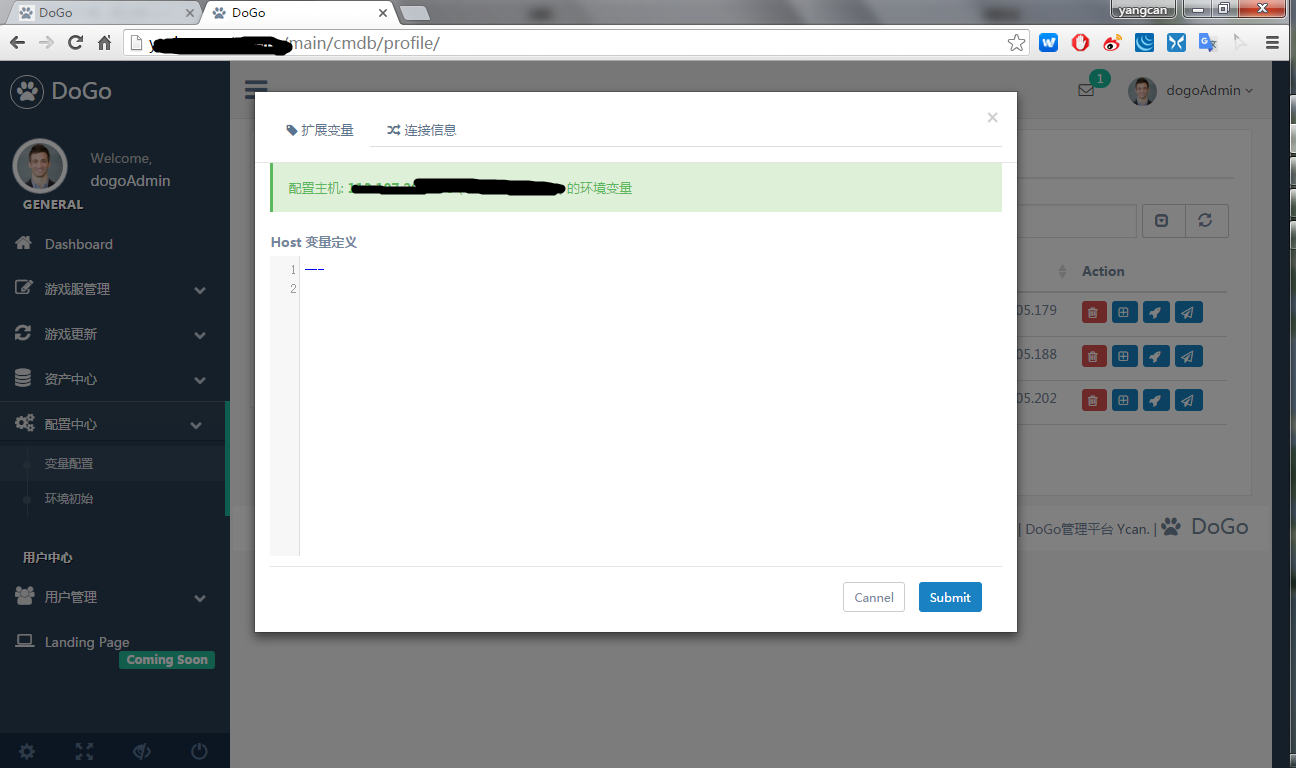Click the fullscreen icon at sidebar bottom

[x=85, y=751]
